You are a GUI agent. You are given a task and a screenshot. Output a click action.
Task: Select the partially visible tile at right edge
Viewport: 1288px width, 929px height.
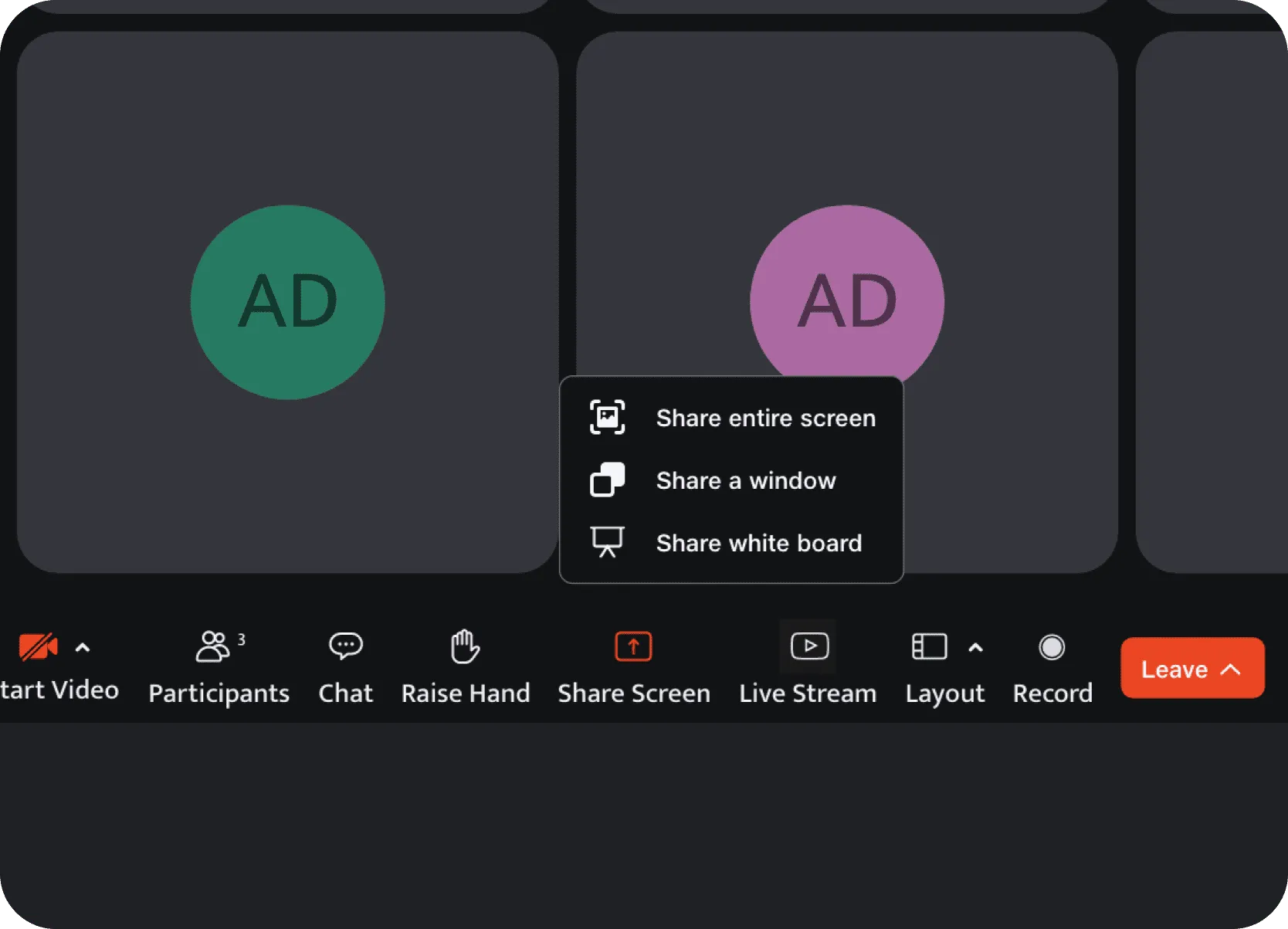[x=1212, y=302]
